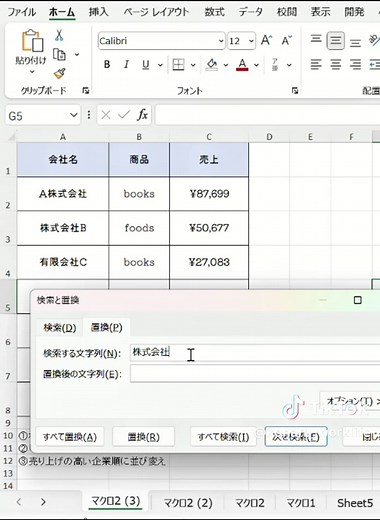Expand fill color dropdown arrow

coord(226,65)
